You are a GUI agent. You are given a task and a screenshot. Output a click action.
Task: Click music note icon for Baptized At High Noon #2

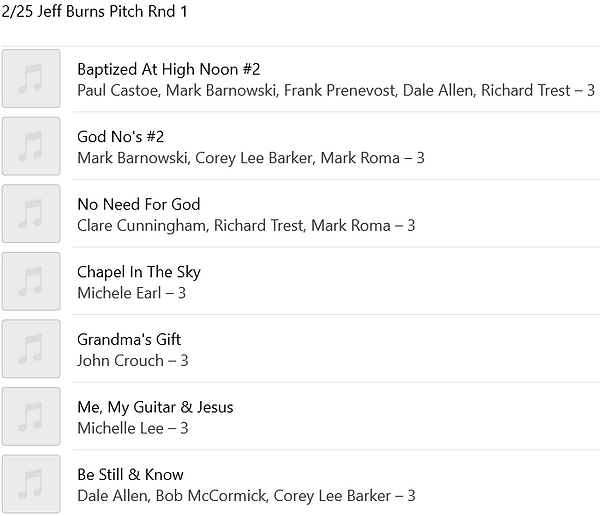pyautogui.click(x=31, y=79)
